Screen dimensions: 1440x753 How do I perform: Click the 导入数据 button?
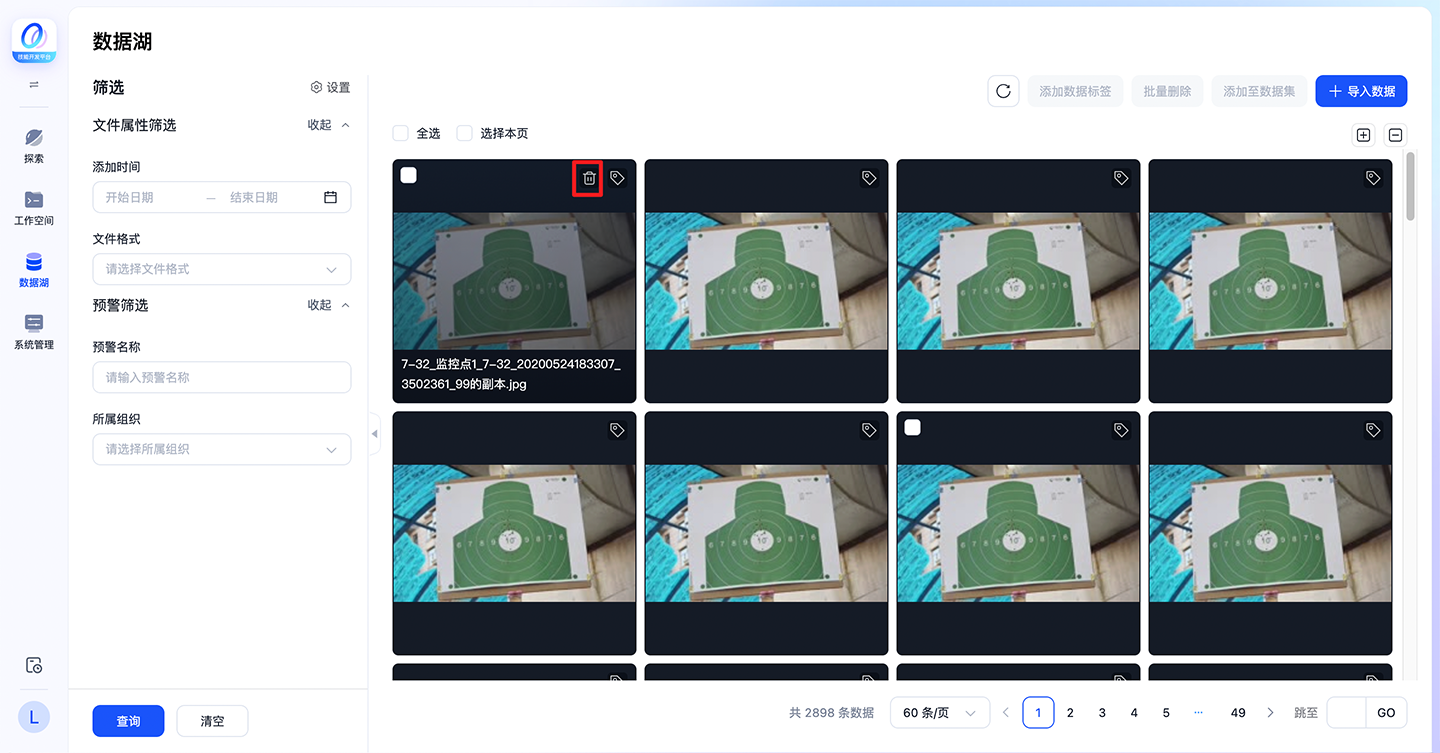1361,91
